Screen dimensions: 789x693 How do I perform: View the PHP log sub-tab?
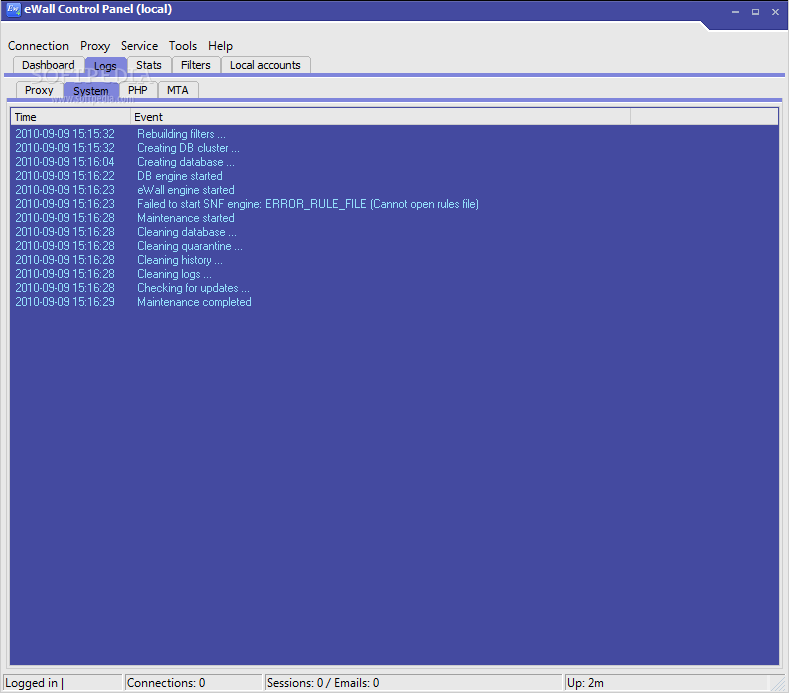coord(138,91)
